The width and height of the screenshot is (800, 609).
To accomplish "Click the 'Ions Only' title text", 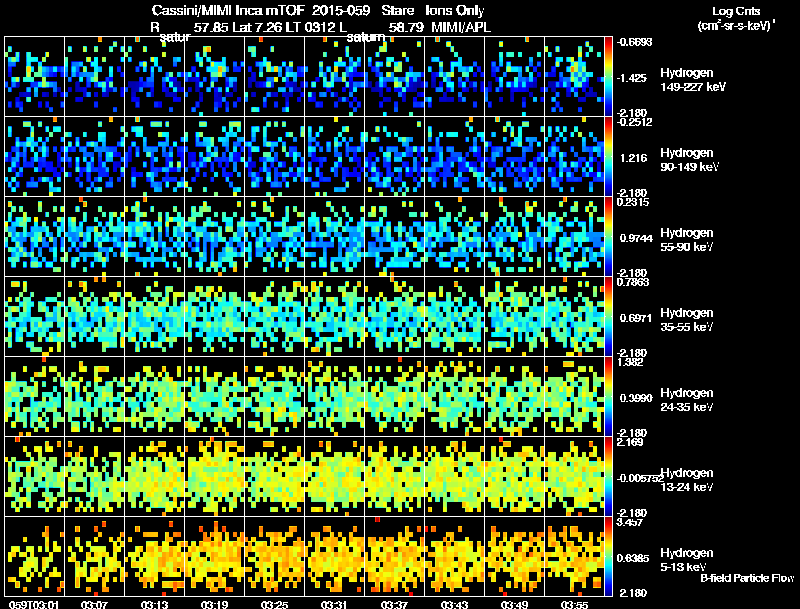I will pyautogui.click(x=455, y=10).
